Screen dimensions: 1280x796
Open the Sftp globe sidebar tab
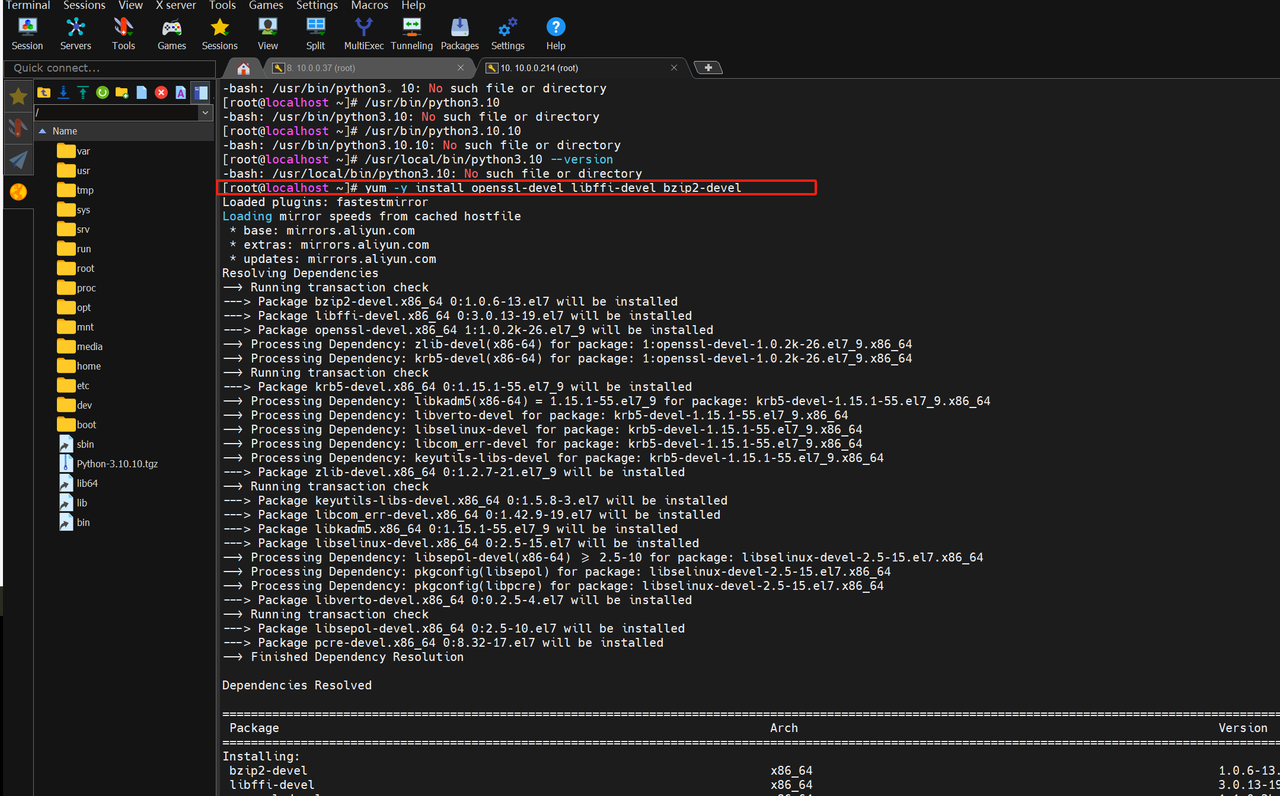coord(18,192)
